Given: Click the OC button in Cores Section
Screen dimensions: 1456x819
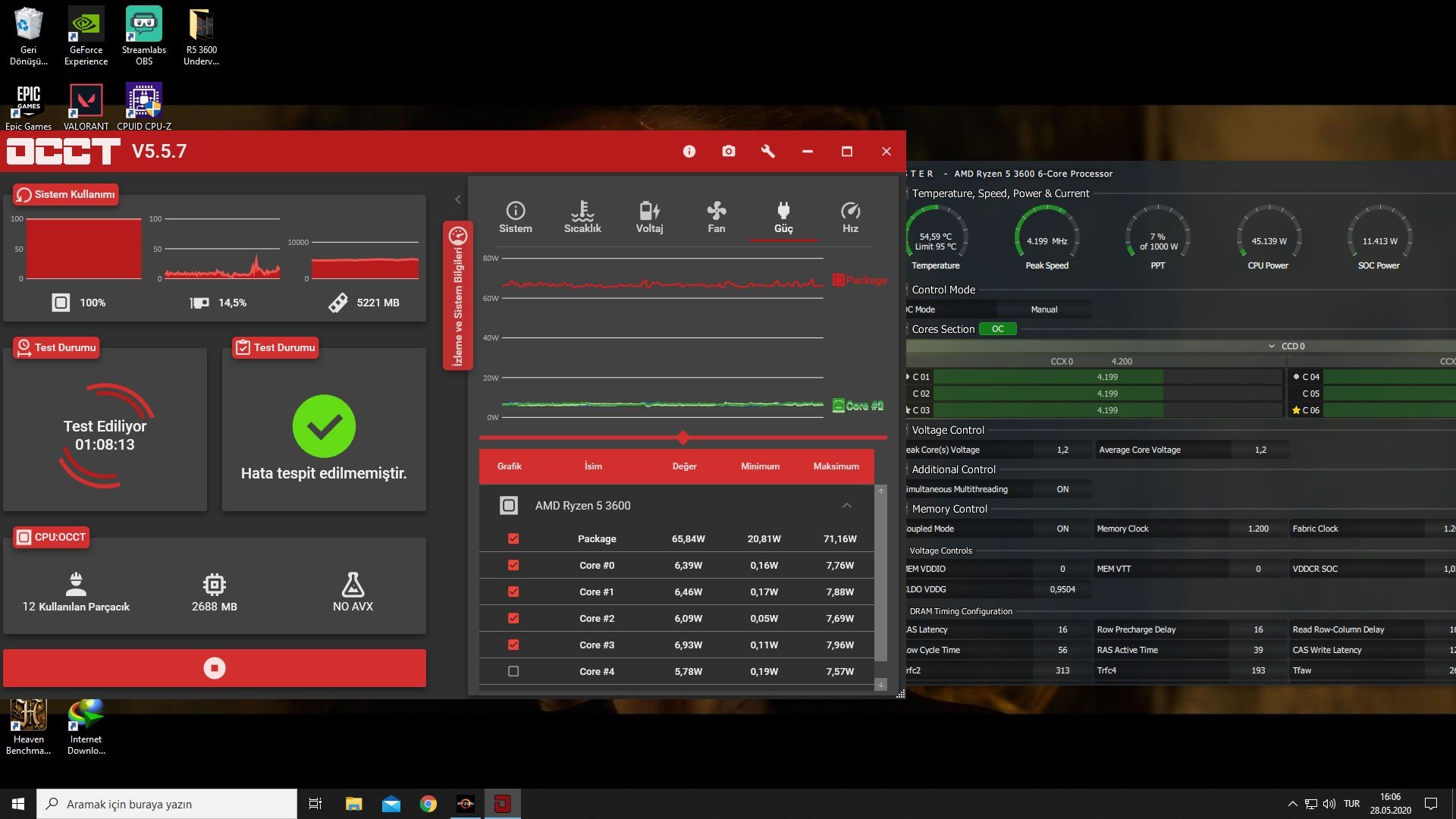Looking at the screenshot, I should coord(997,329).
